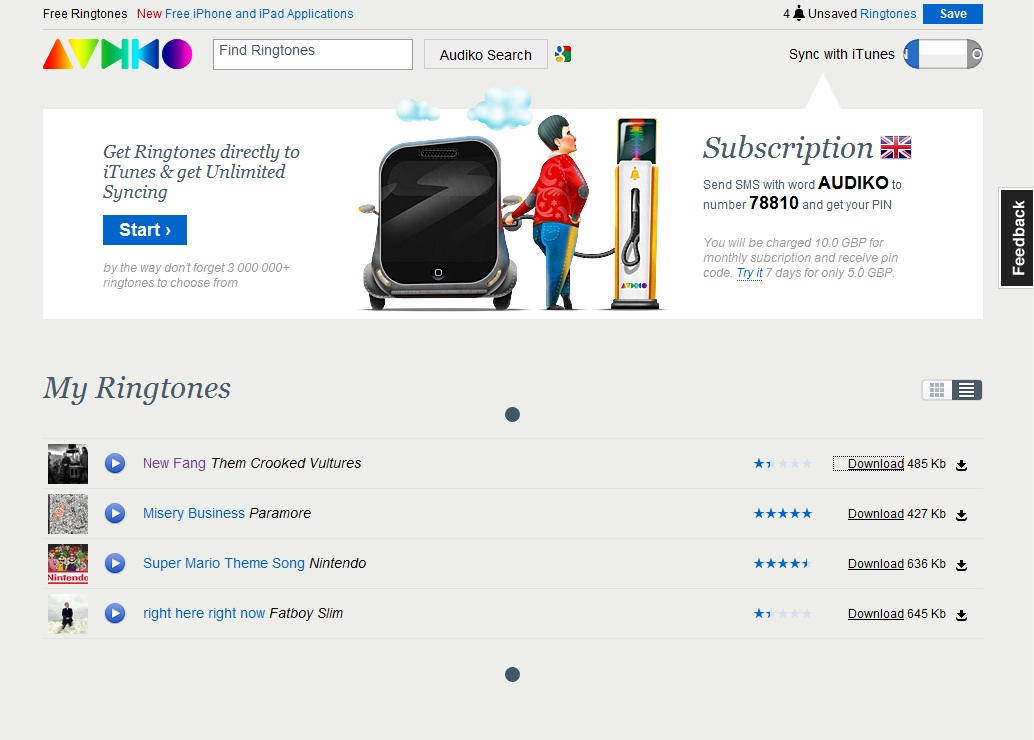Click the download arrow icon for Super Mario Theme

(x=961, y=565)
